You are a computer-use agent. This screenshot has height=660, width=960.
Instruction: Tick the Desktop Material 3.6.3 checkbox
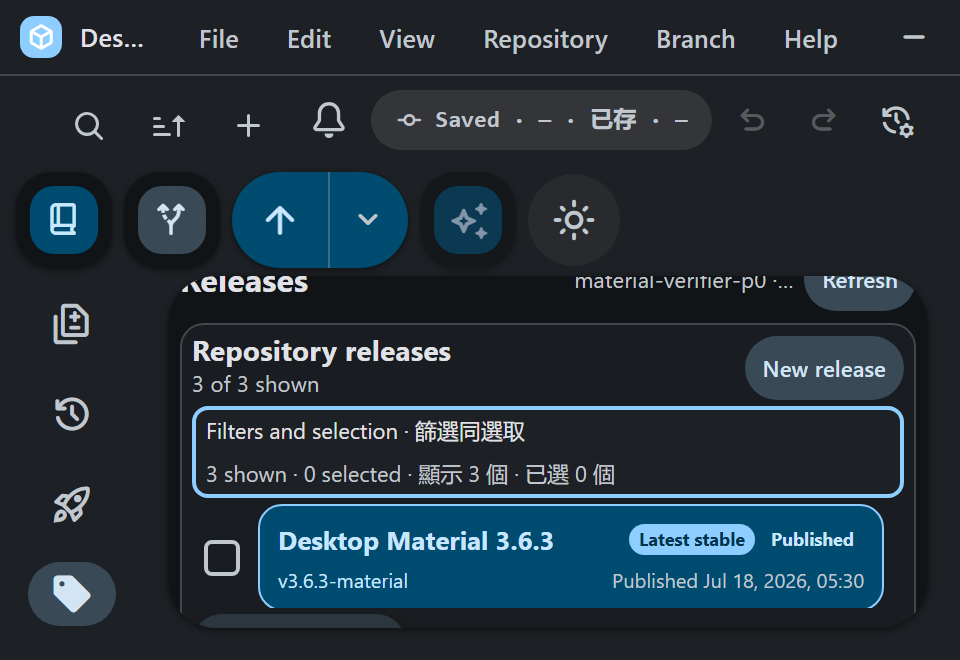coord(222,558)
